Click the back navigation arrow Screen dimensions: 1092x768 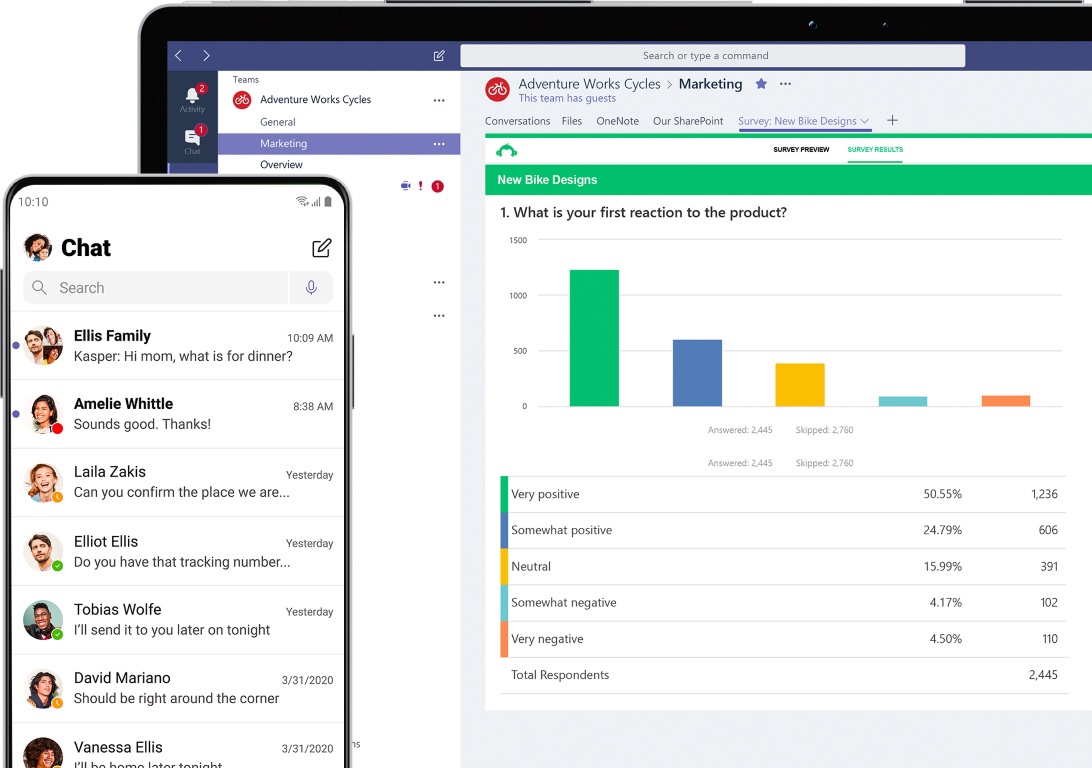tap(179, 56)
